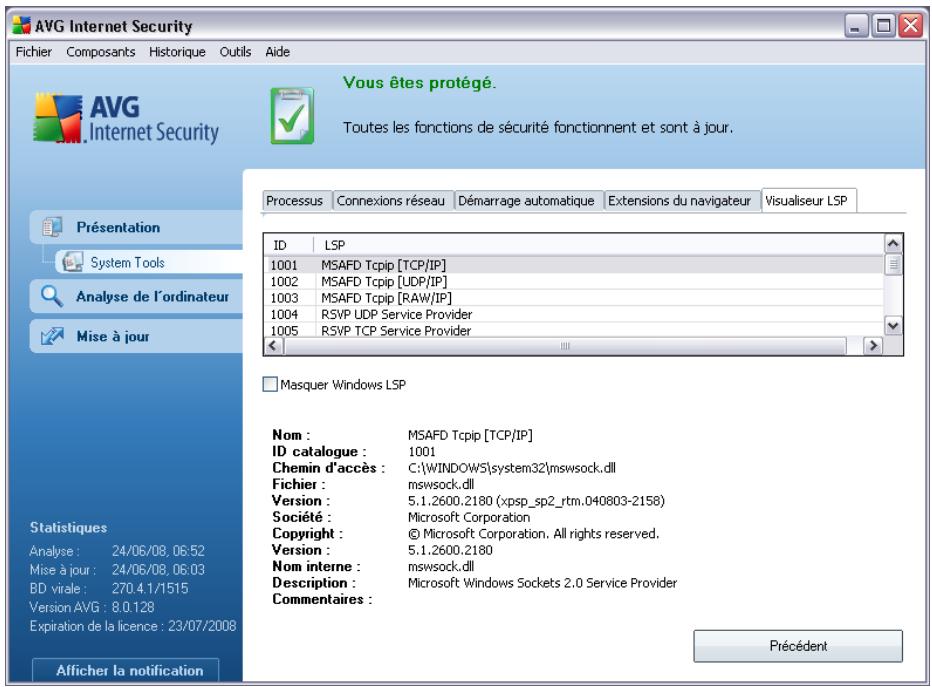Click the AVG logo in the title bar

point(22,26)
